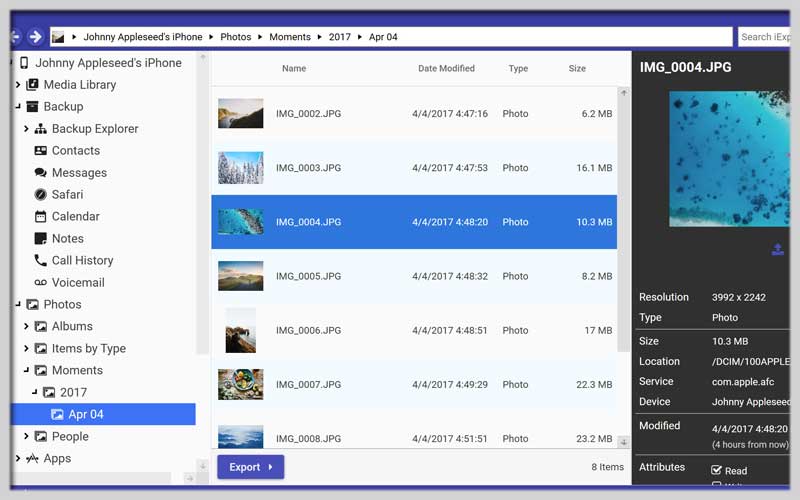
Task: Sort by the Date Modified column header
Action: coord(446,68)
